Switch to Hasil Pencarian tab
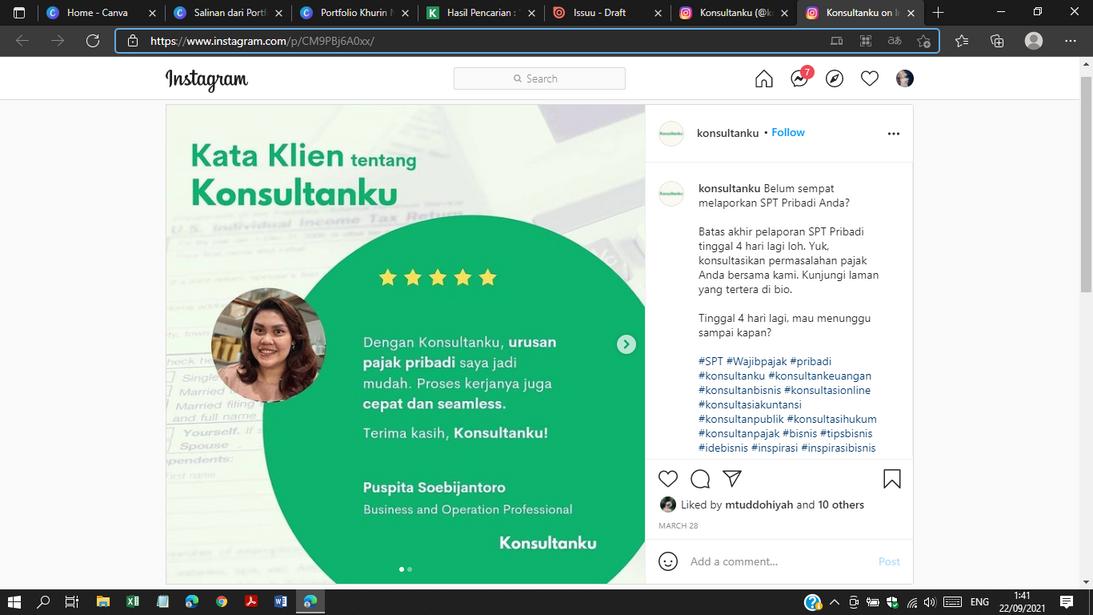This screenshot has width=1093, height=615. tap(480, 13)
